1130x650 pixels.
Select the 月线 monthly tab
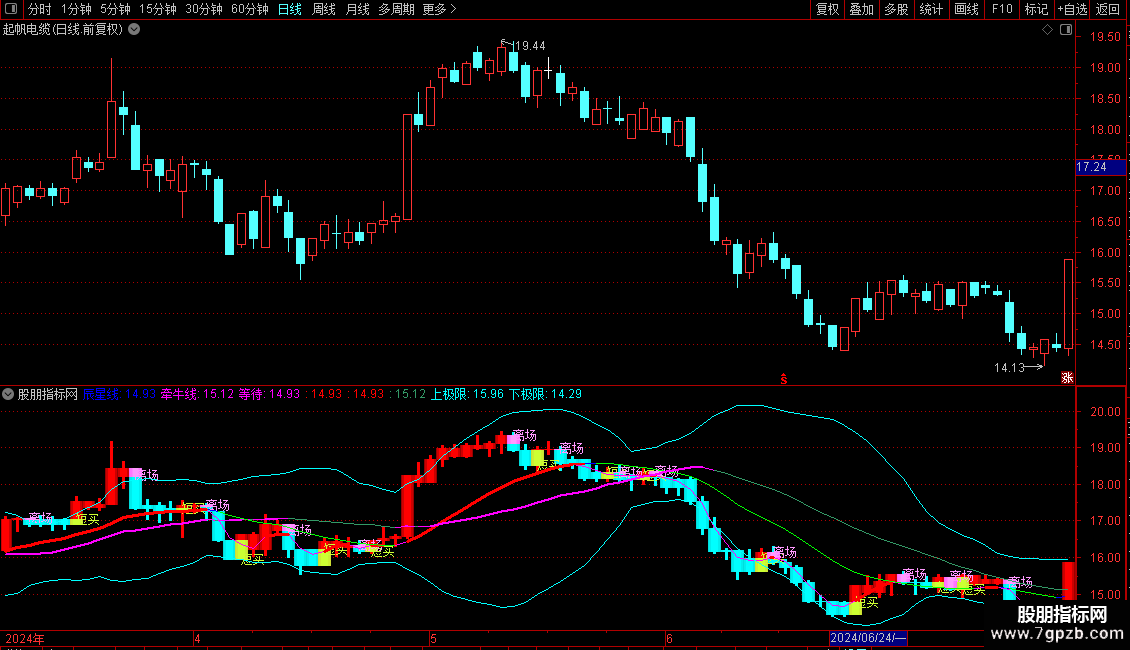coord(357,9)
